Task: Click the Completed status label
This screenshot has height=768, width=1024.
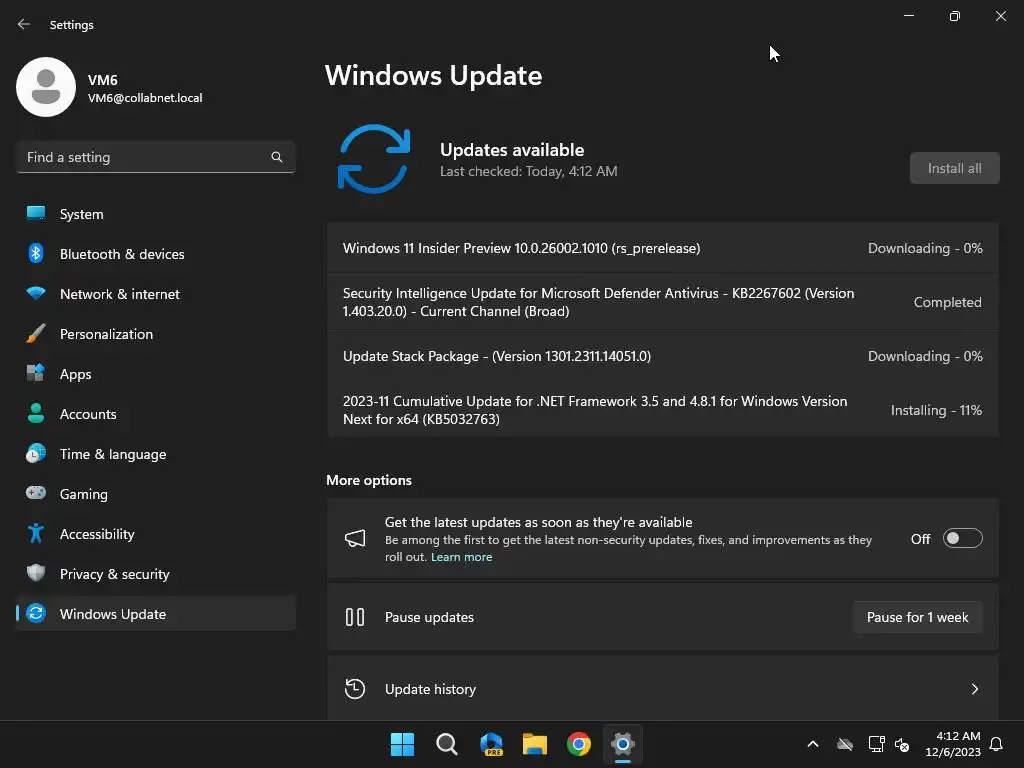Action: [948, 302]
